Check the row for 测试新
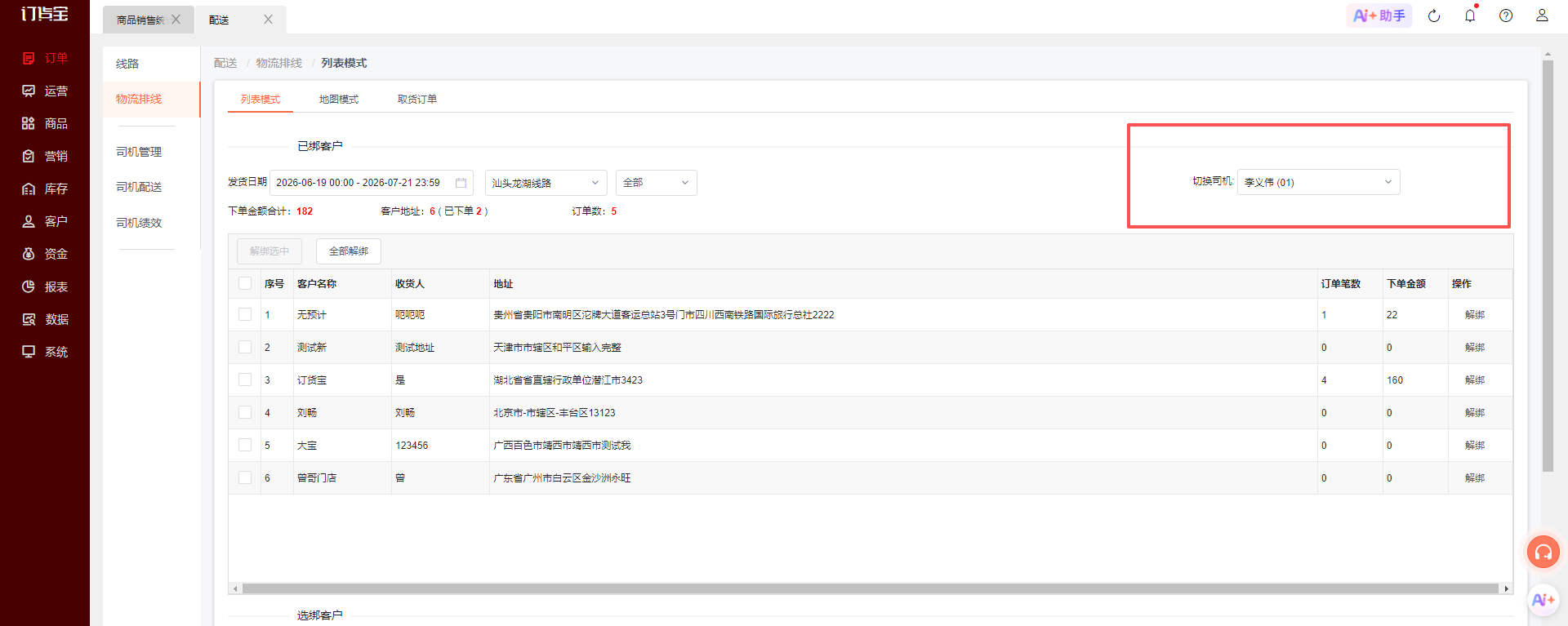The height and width of the screenshot is (626, 1568). 245,347
